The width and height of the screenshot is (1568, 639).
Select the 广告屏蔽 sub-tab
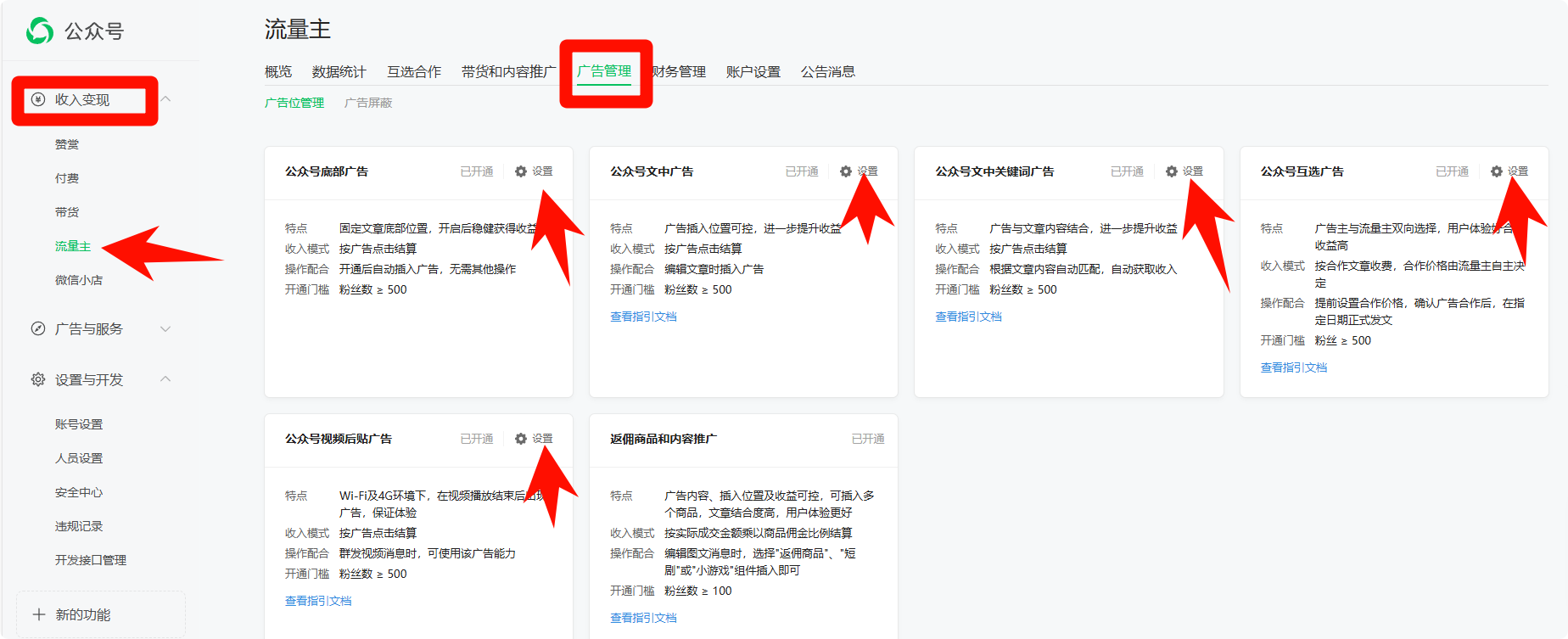tap(368, 103)
